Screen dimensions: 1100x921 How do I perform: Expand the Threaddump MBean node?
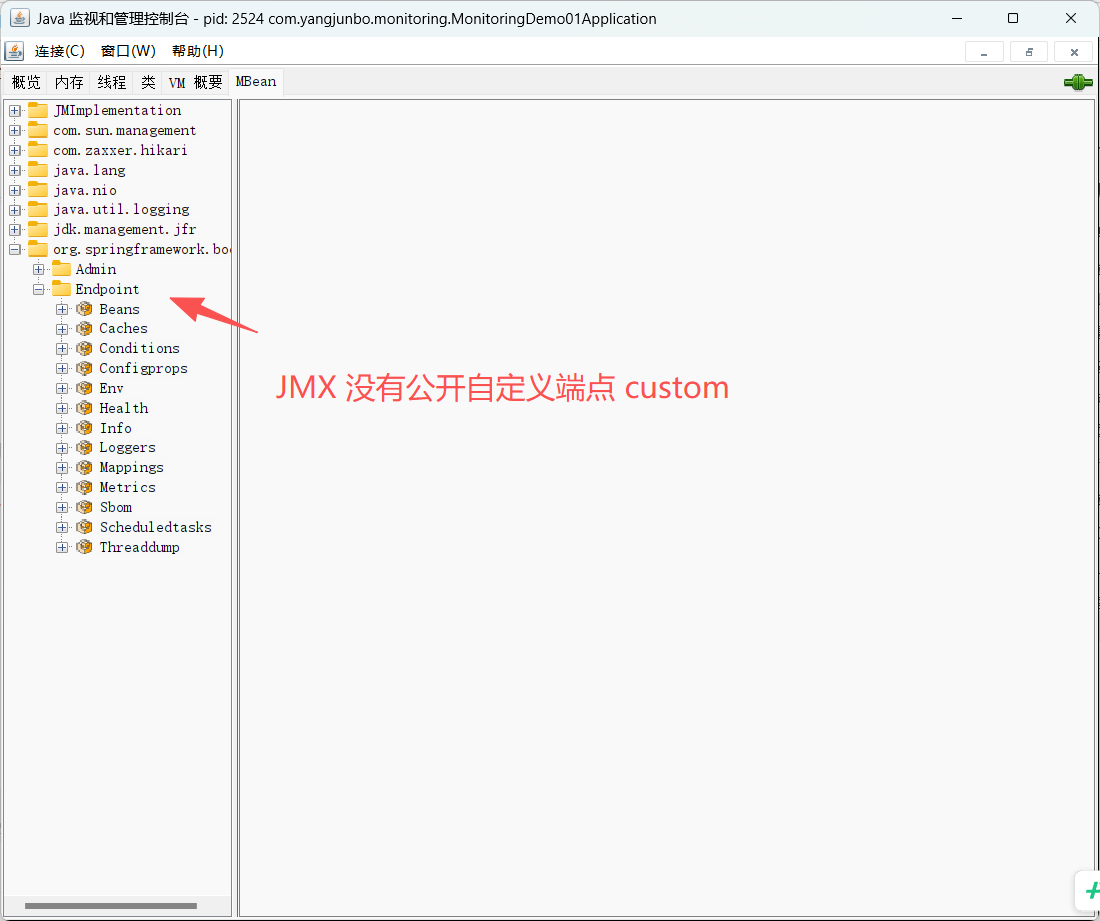pyautogui.click(x=62, y=547)
